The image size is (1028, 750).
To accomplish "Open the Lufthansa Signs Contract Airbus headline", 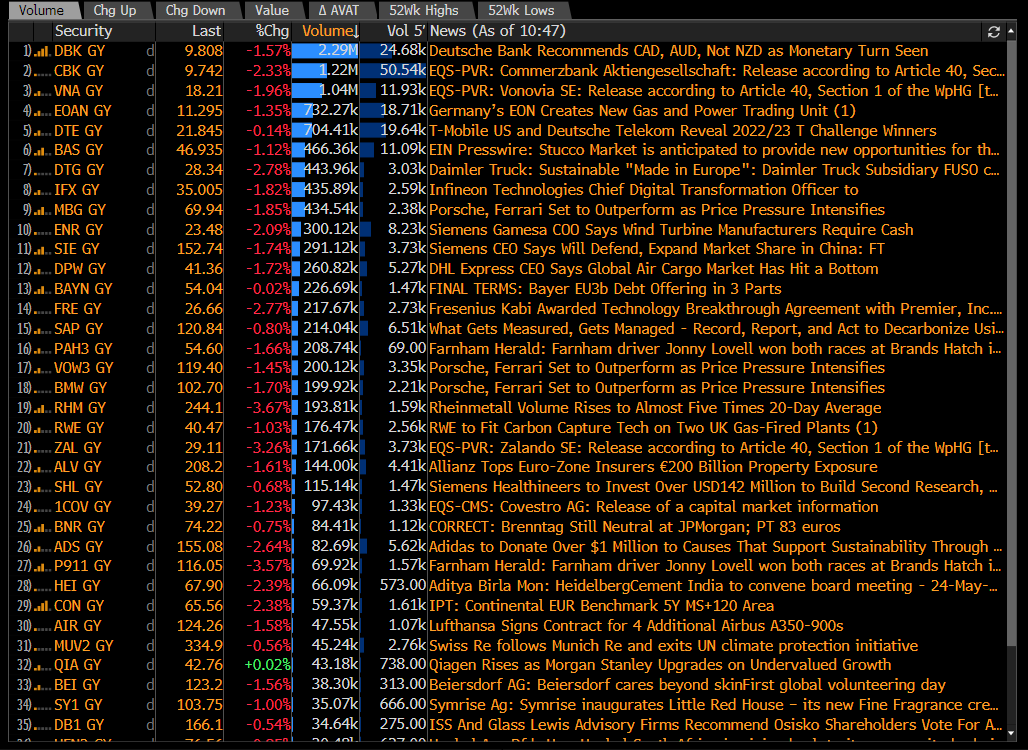I will (x=636, y=625).
